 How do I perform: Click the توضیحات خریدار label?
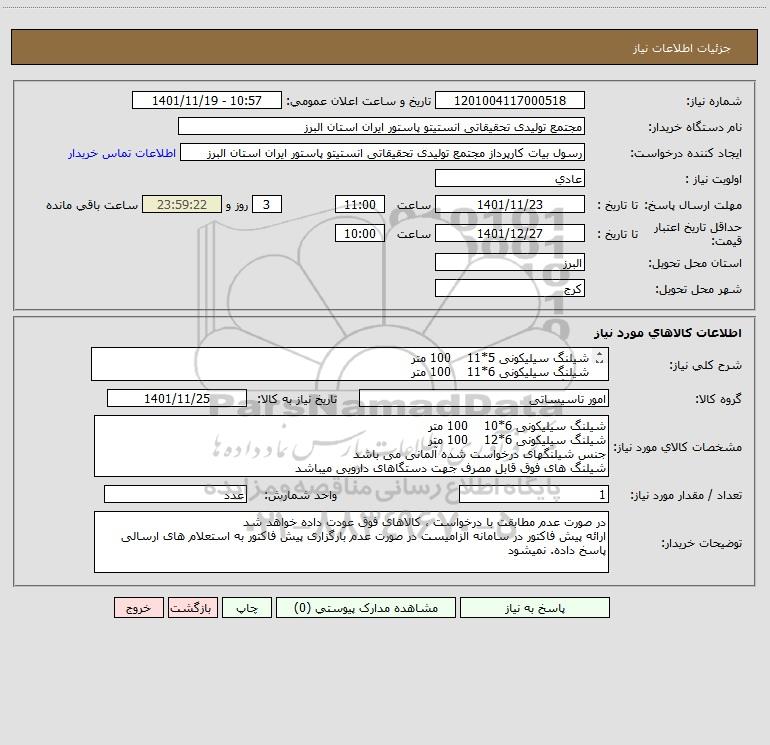coord(702,543)
